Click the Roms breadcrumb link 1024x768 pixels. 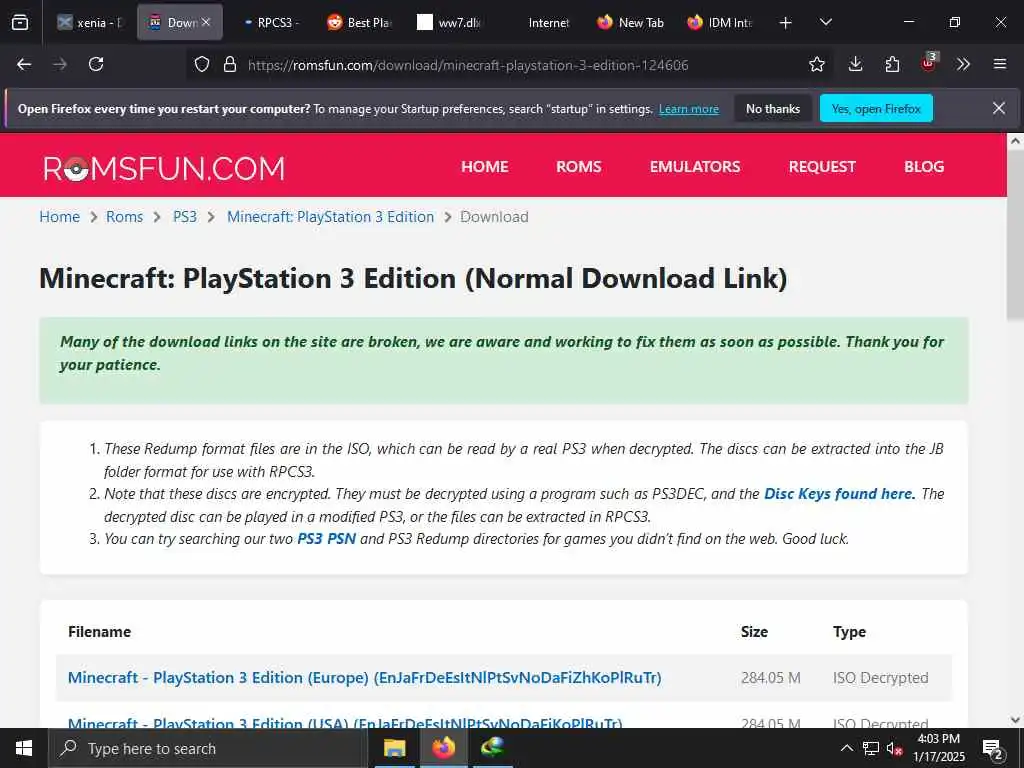coord(124,217)
